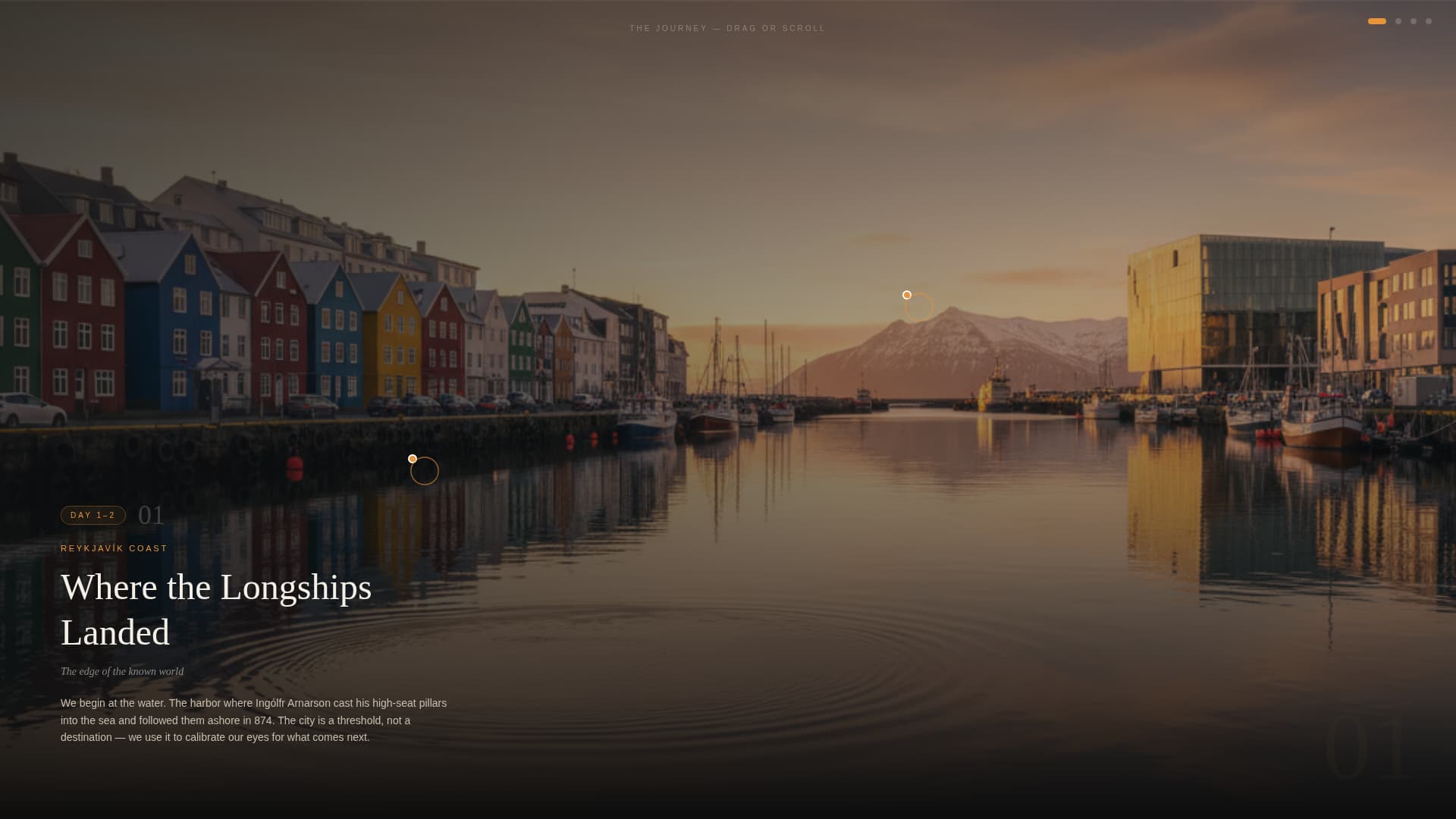This screenshot has width=1456, height=819.
Task: Select the REYKJAVÍK COAST eyebrow label
Action: 114,548
